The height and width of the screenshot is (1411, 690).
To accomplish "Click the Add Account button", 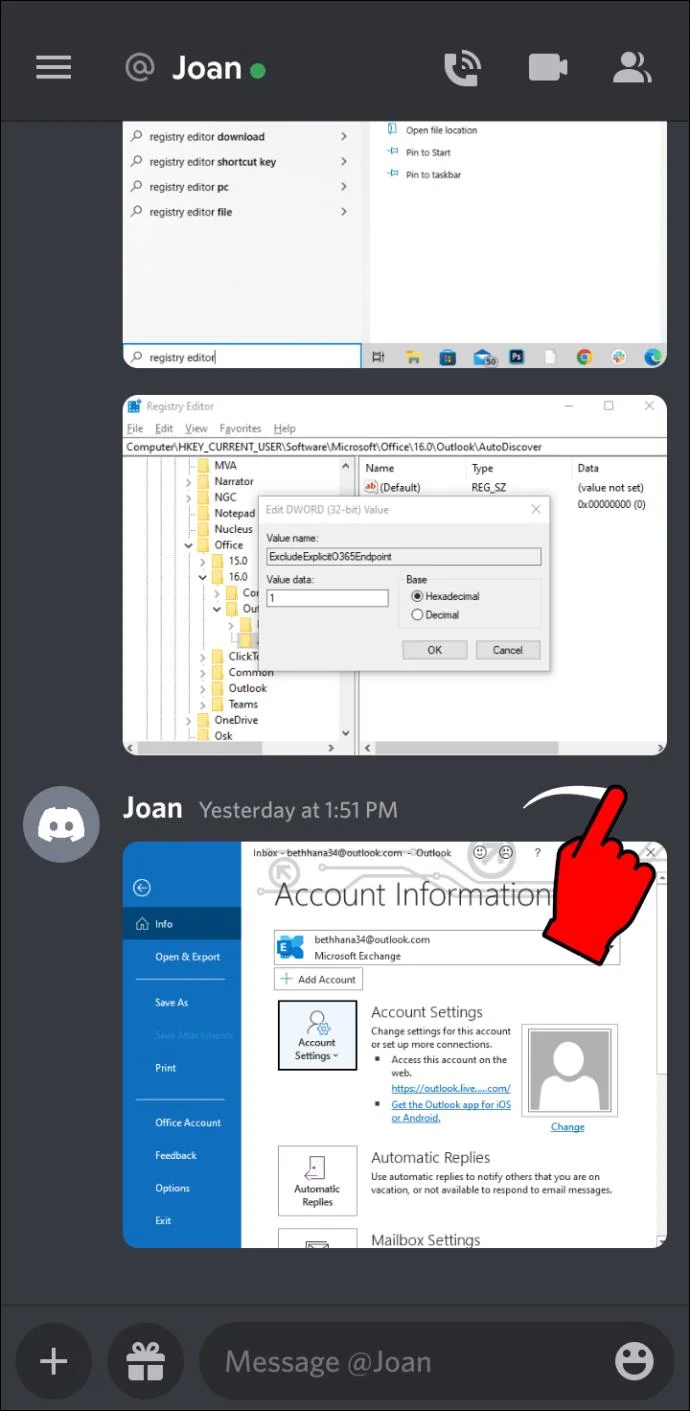I will (x=319, y=979).
